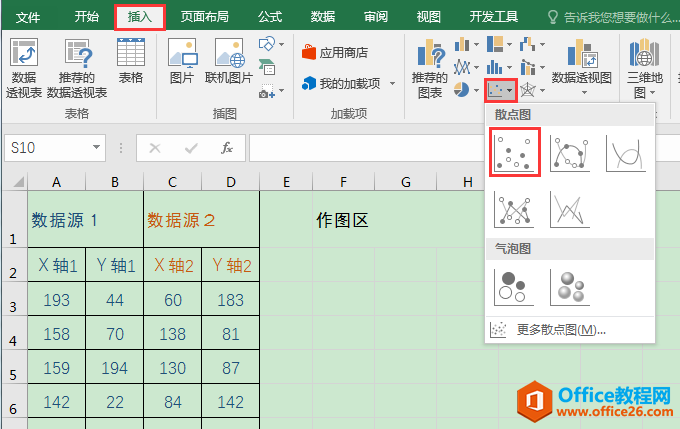The height and width of the screenshot is (429, 680).
Task: Insert a 图片 picture
Action: click(x=182, y=61)
